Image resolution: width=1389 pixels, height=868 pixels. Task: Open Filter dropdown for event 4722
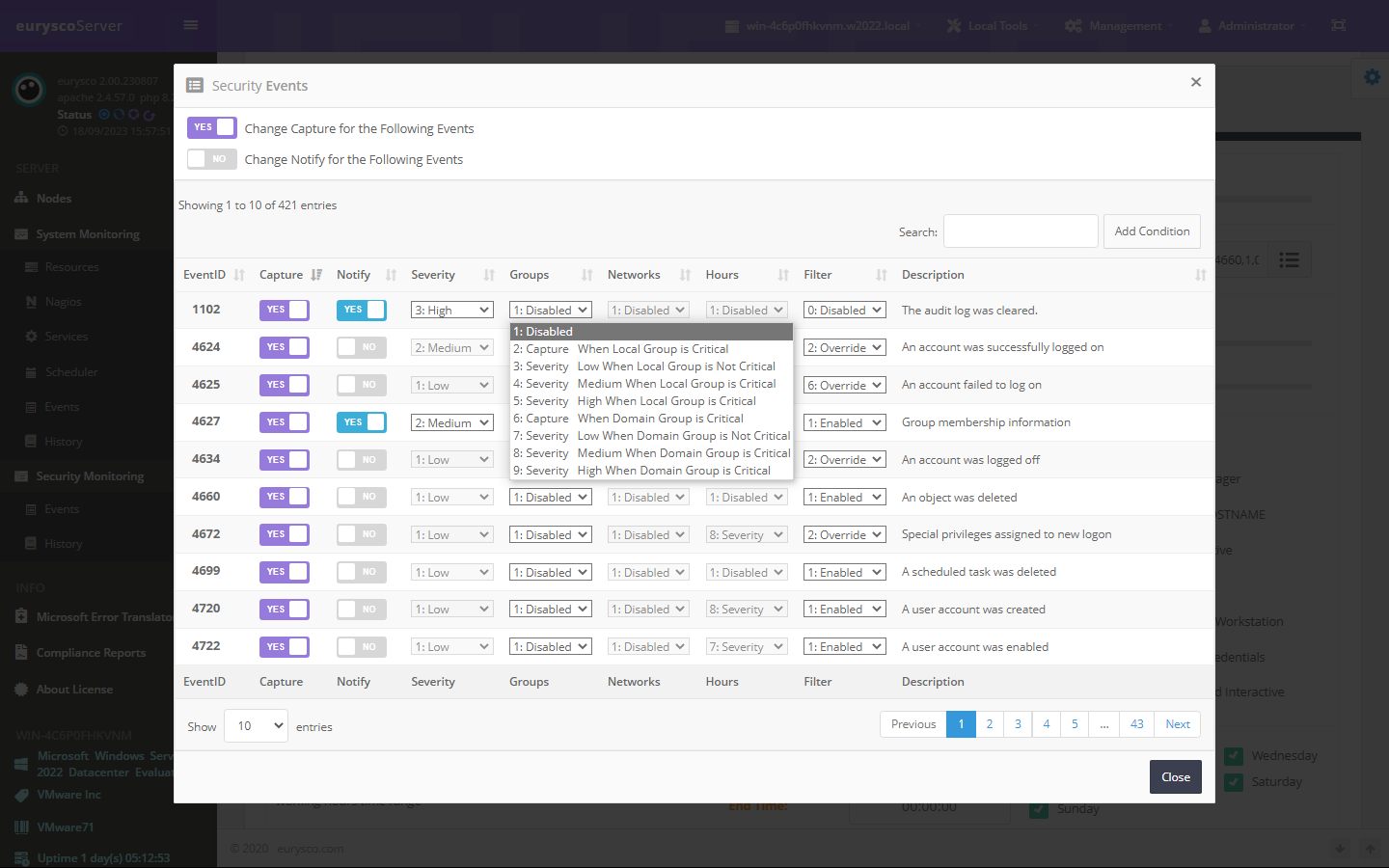click(x=845, y=647)
